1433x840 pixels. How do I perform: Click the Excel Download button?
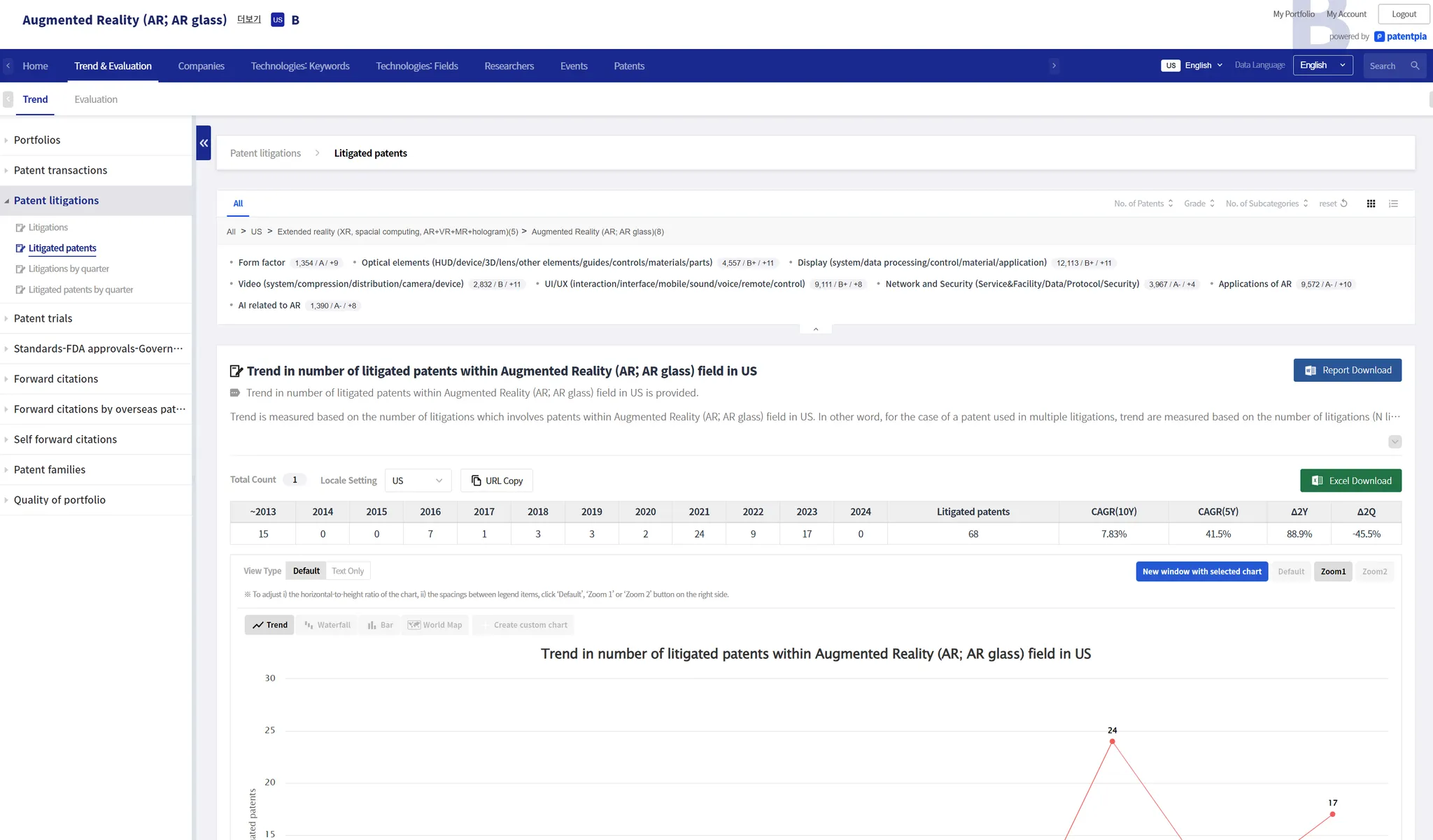1350,480
